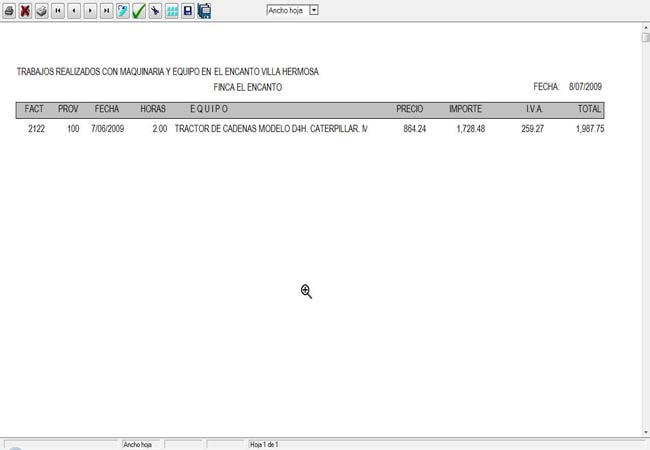Image resolution: width=650 pixels, height=450 pixels.
Task: Click the blue monitor export icon
Action: coord(204,11)
